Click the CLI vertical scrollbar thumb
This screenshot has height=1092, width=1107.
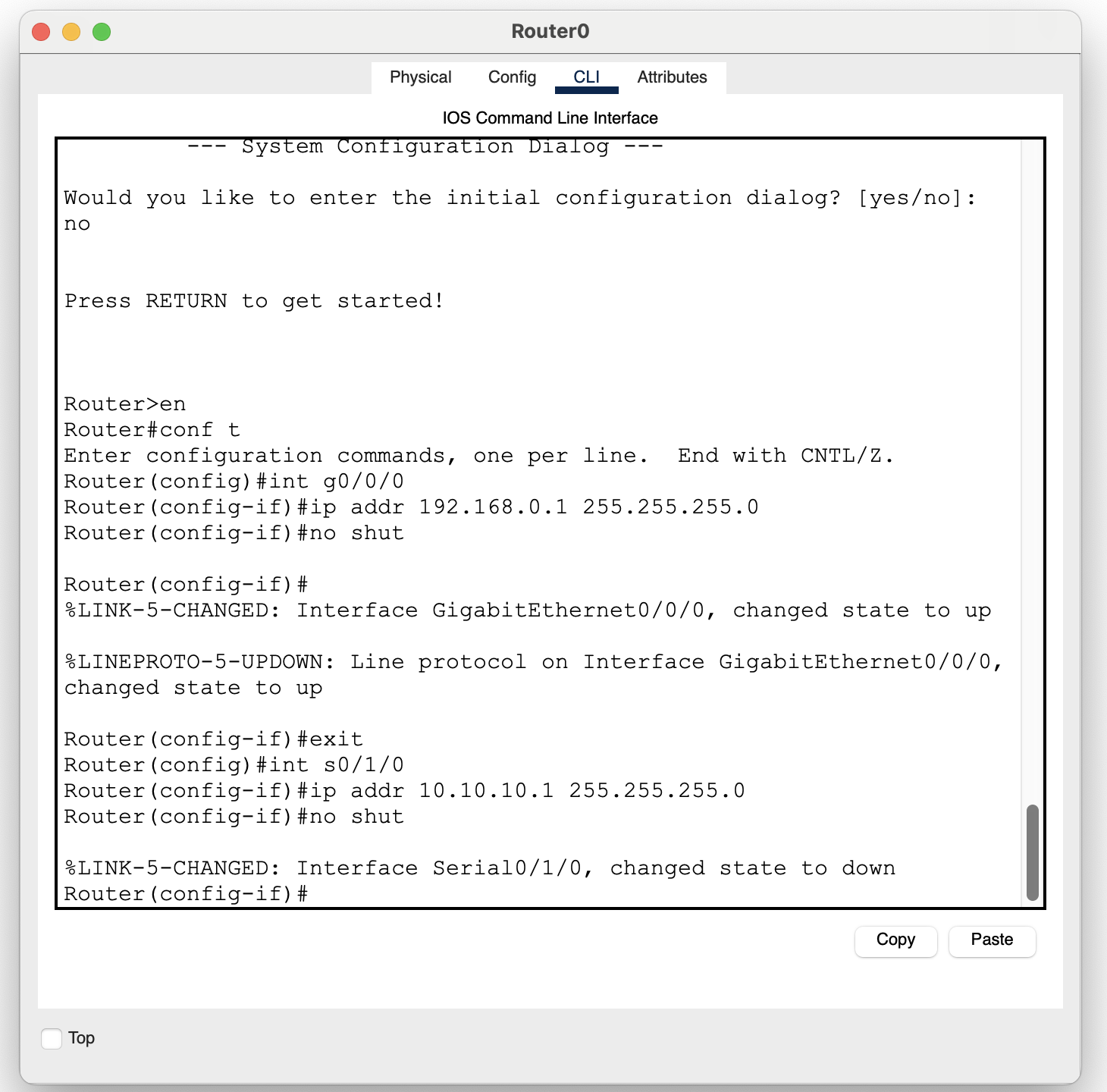[x=1032, y=852]
